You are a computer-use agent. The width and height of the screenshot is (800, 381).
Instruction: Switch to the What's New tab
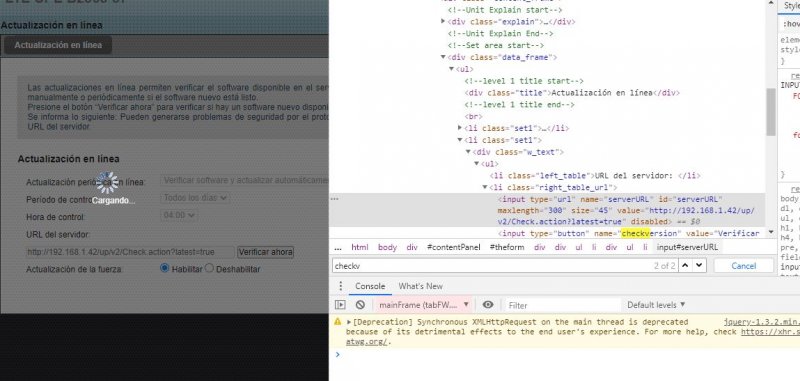[x=420, y=286]
